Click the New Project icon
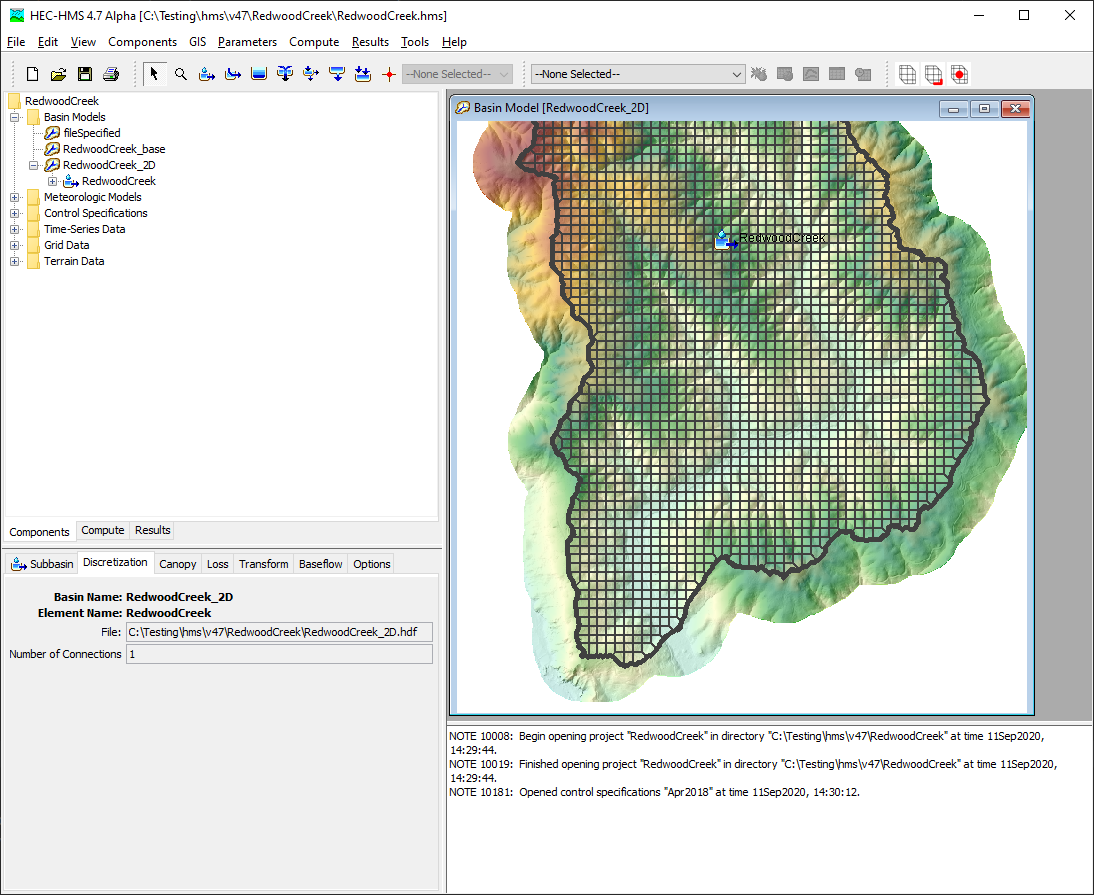Viewport: 1094px width, 895px height. pos(32,74)
